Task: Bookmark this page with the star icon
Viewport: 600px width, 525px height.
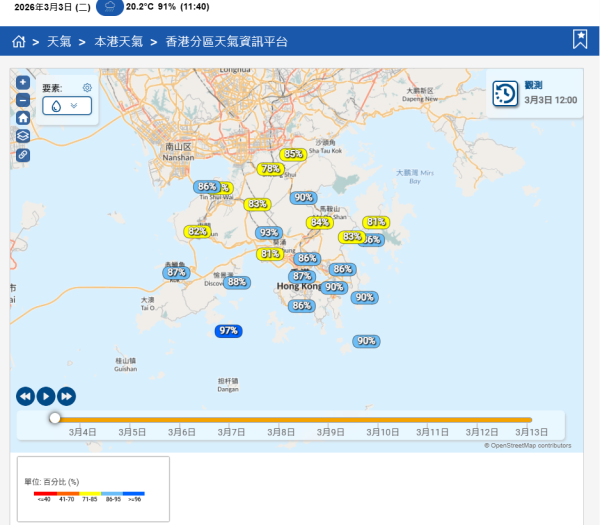Action: click(580, 39)
